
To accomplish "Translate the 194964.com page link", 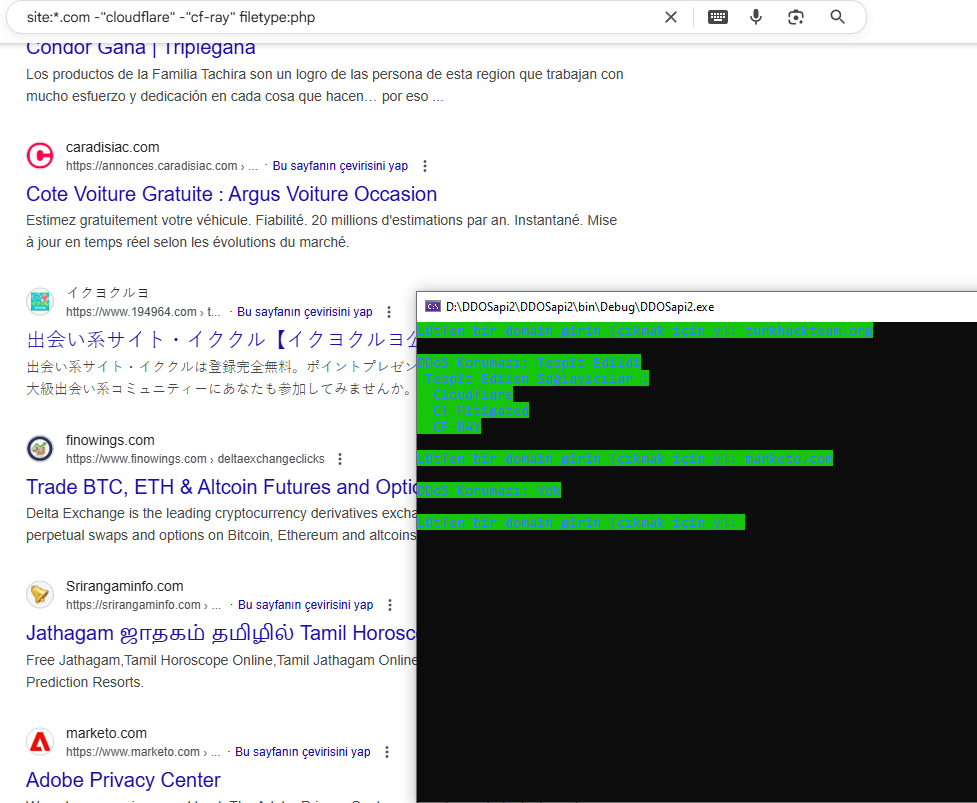I will pos(305,311).
